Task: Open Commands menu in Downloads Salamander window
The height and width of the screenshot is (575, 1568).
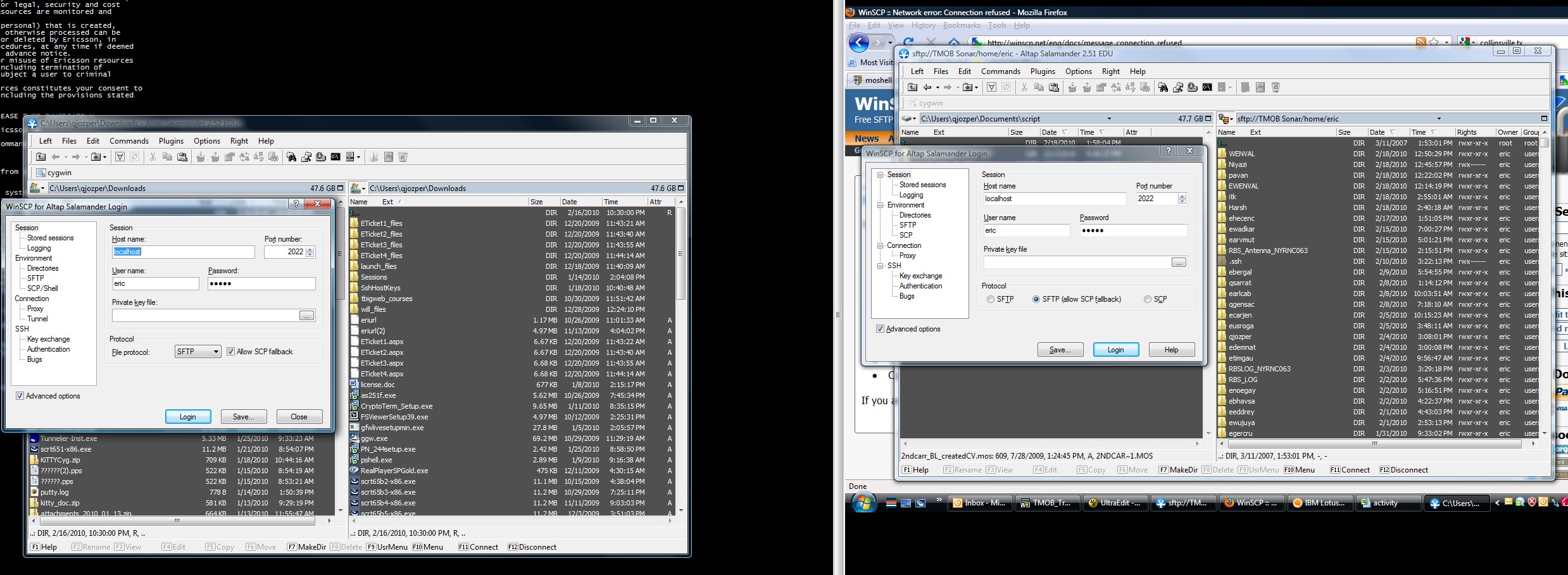Action: tap(129, 141)
